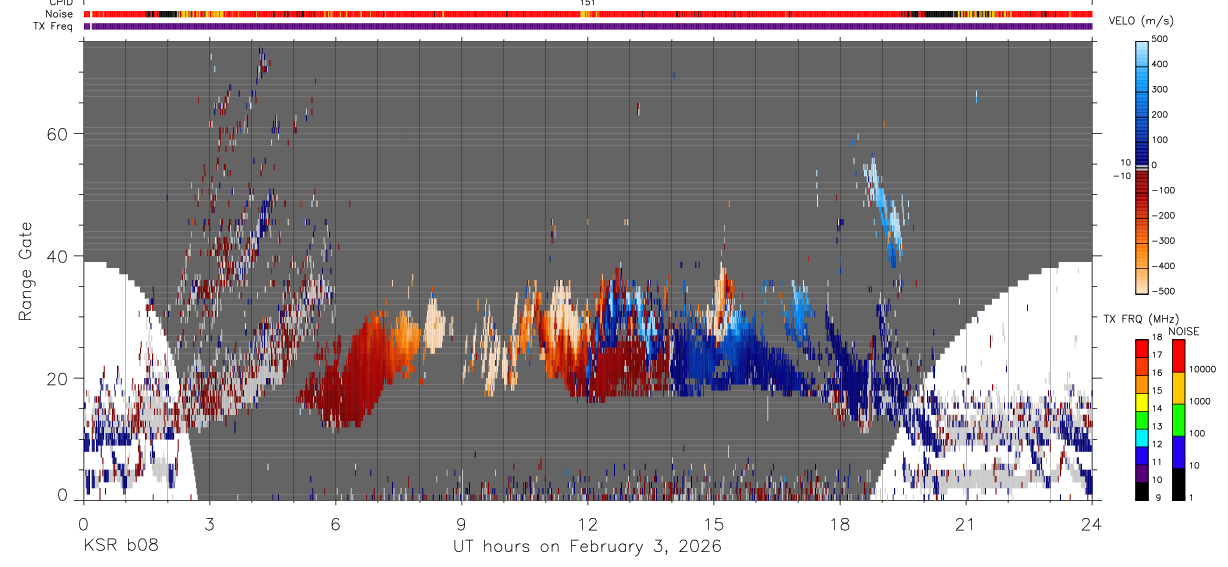The width and height of the screenshot is (1228, 567).
Task: Click the 6 tick on the UT hours axis
Action: pos(335,523)
